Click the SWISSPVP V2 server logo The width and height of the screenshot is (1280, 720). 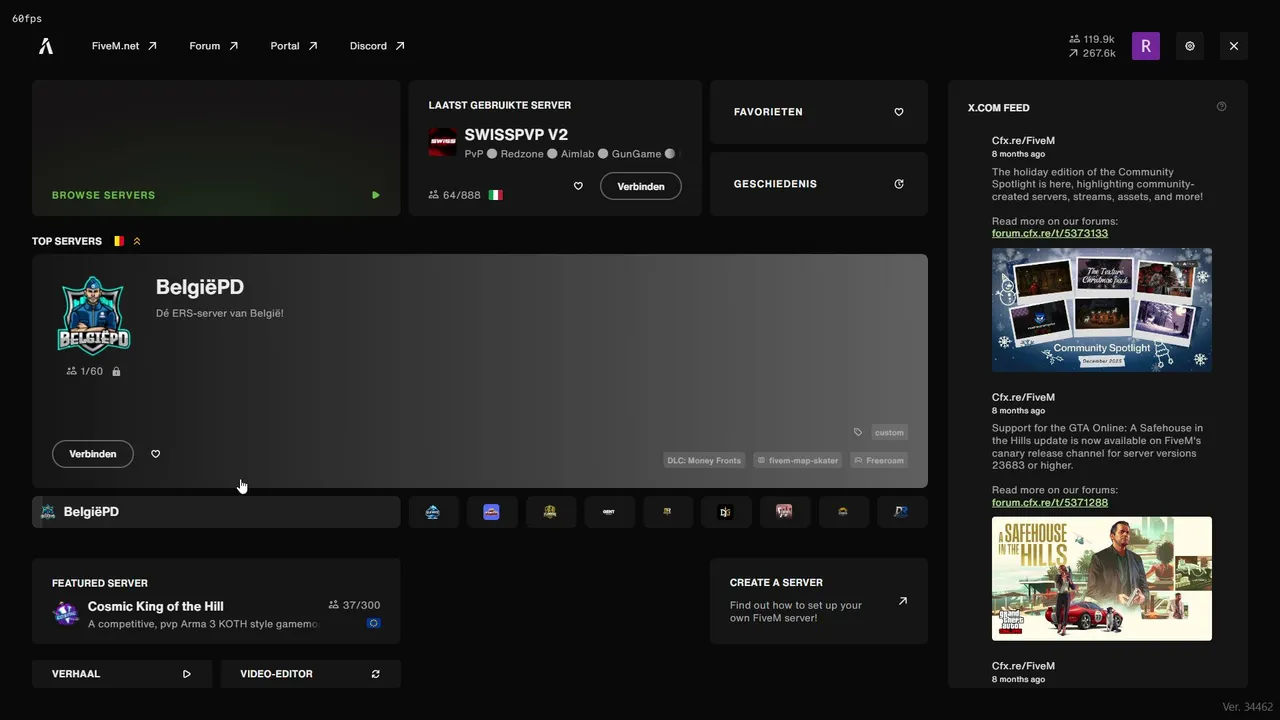click(x=443, y=142)
